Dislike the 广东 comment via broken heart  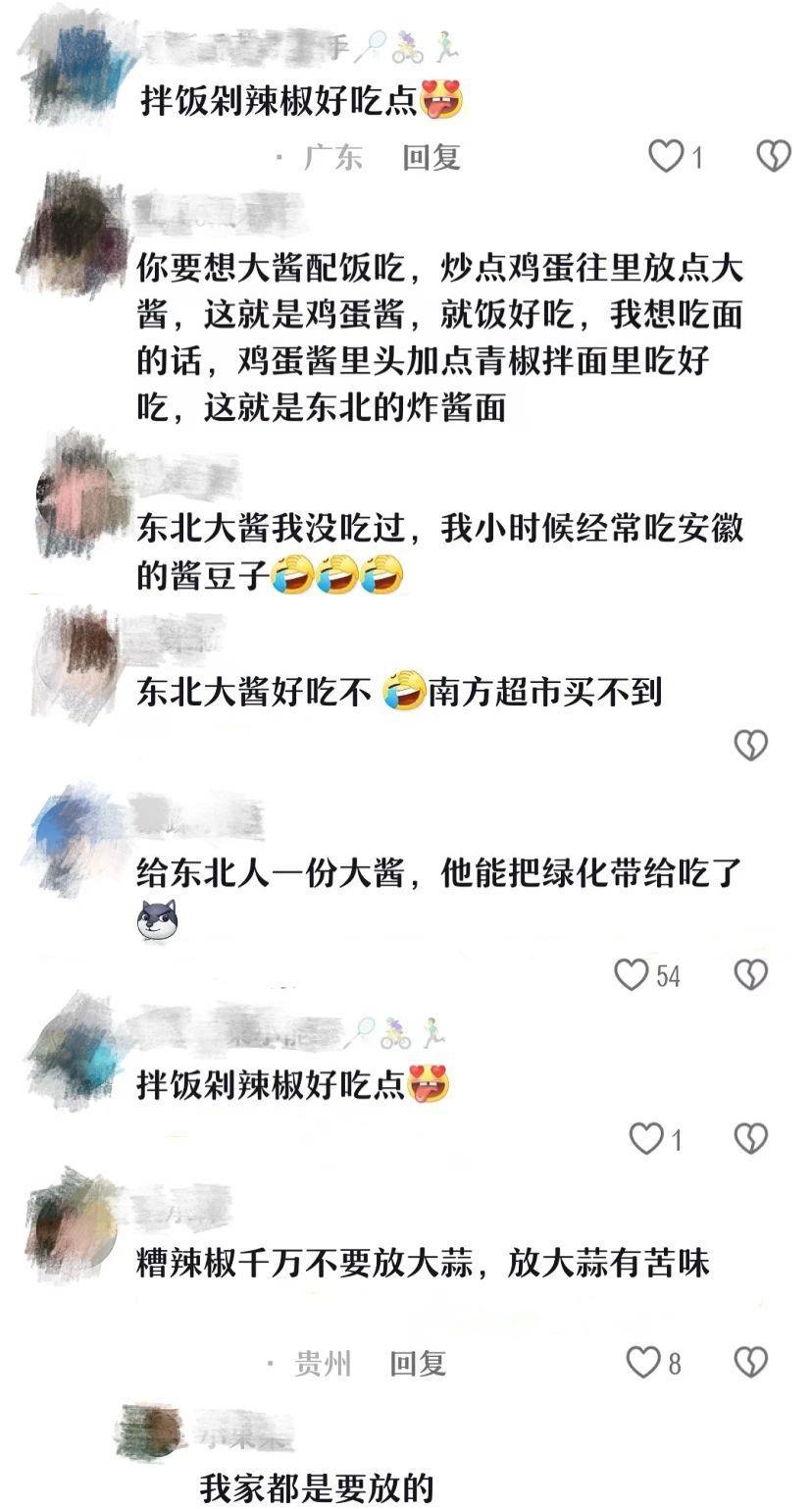774,156
